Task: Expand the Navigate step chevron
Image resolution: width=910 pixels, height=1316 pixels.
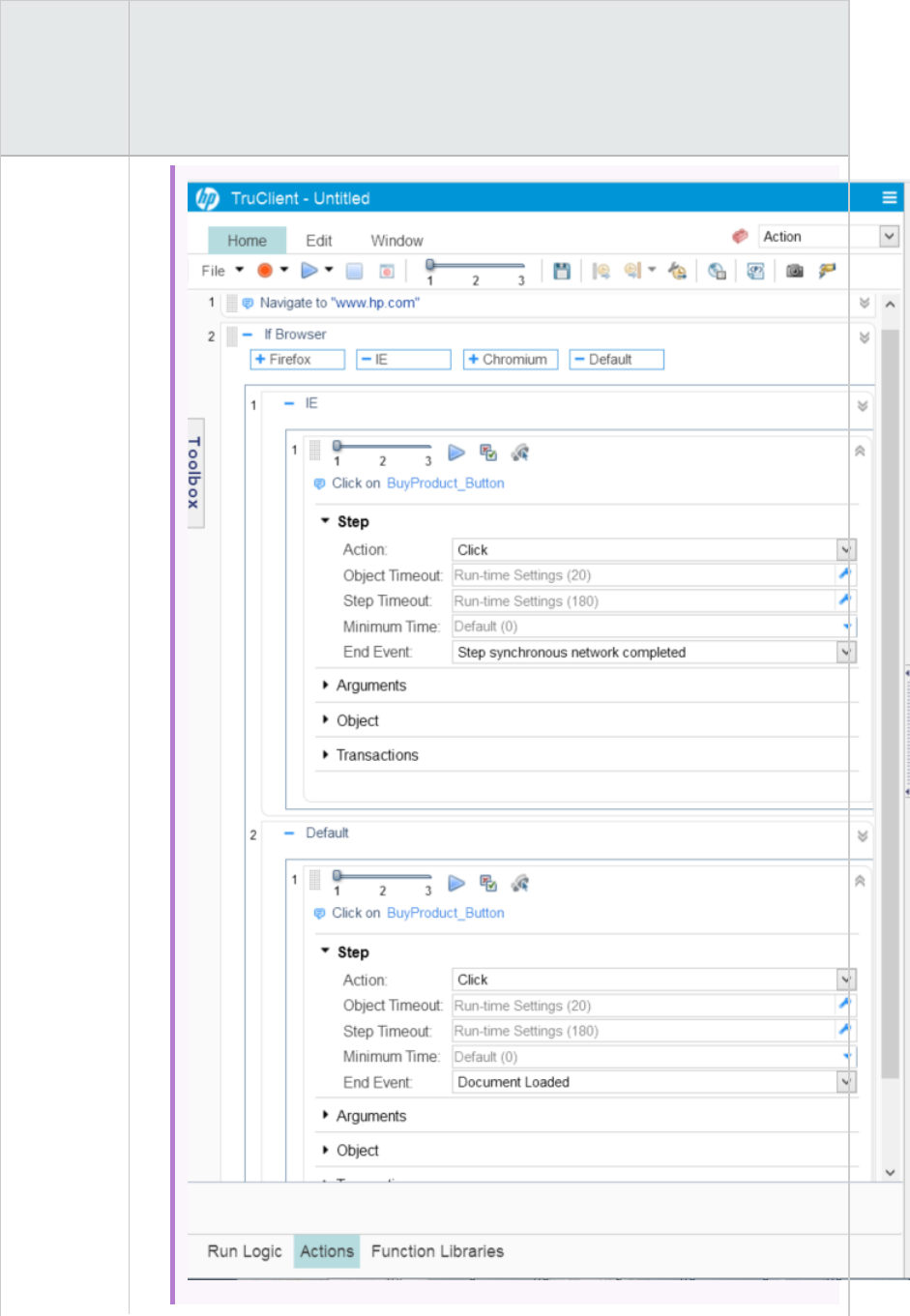Action: point(865,303)
